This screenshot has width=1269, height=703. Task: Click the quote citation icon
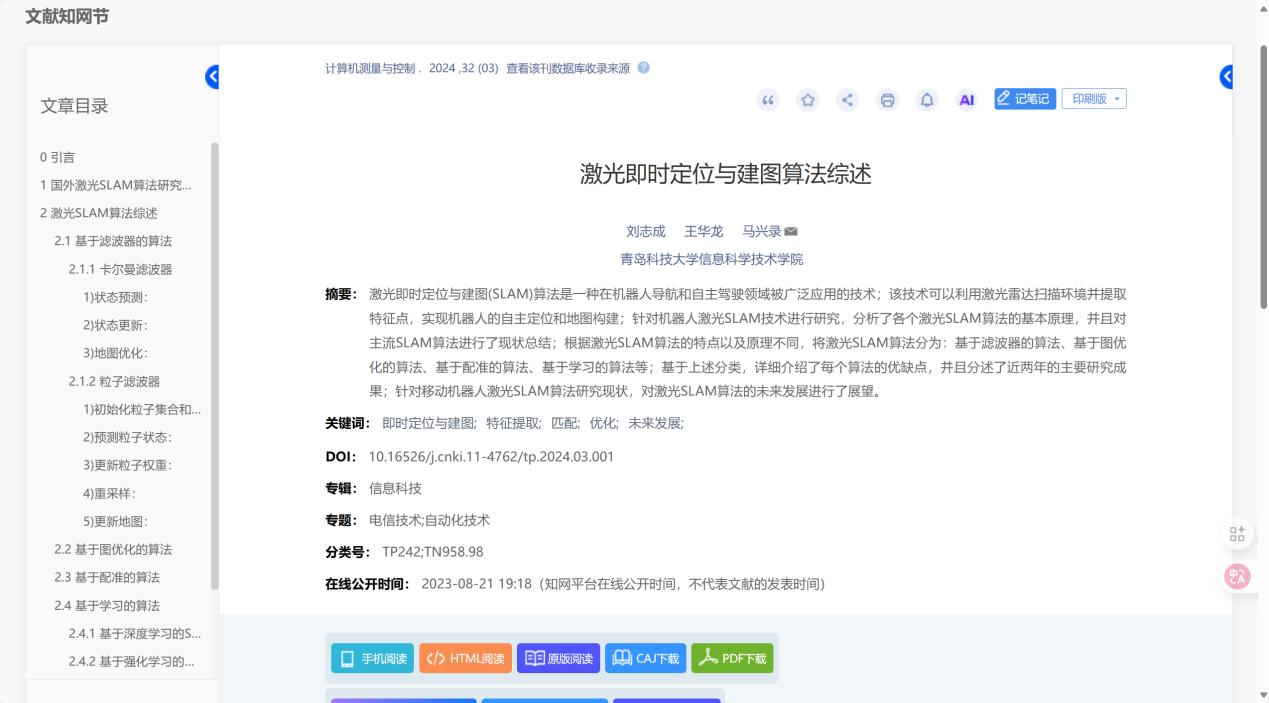pos(767,100)
